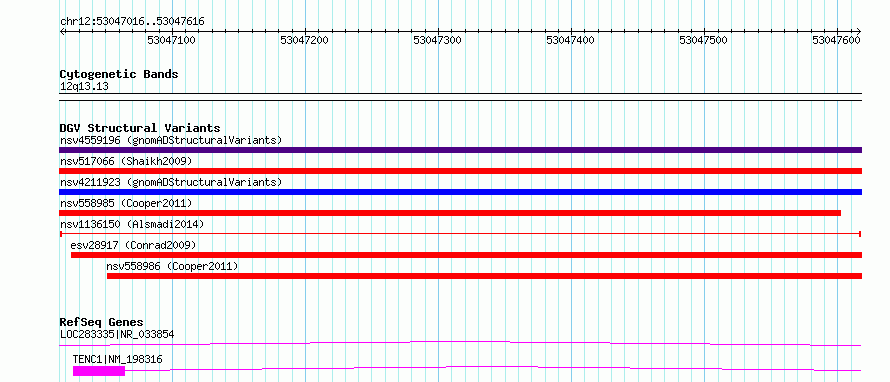Screen dimensions: 890x382
Task: Click ruler position 53047300
Action: point(438,40)
